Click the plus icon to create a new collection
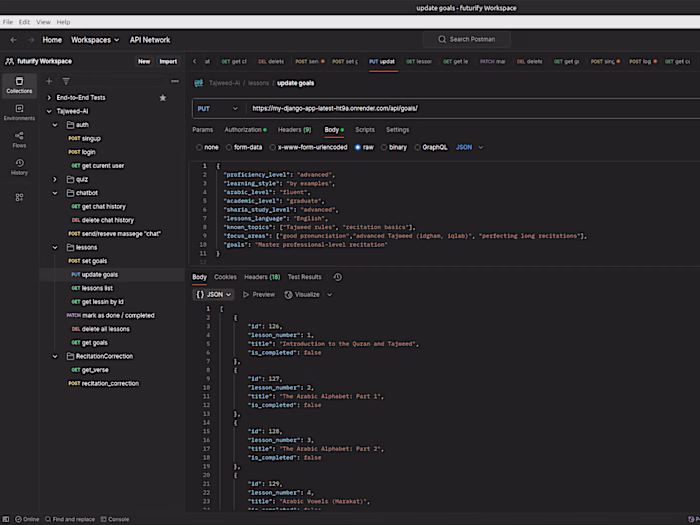 (x=51, y=81)
